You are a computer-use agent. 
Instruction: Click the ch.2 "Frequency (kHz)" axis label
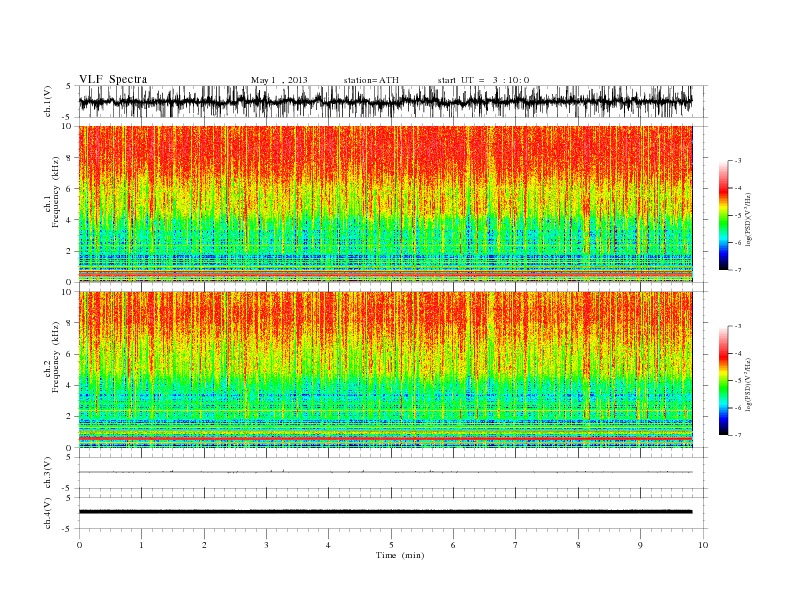point(56,356)
